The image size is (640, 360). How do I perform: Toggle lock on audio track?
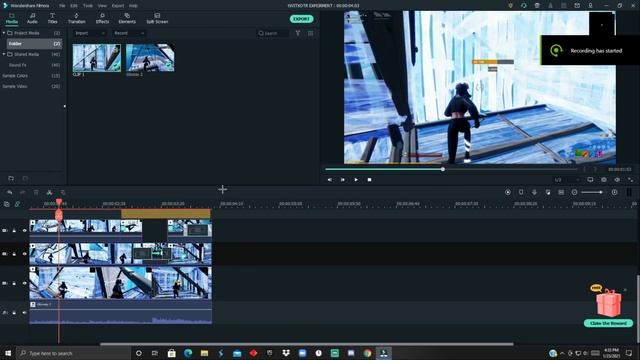(14, 313)
